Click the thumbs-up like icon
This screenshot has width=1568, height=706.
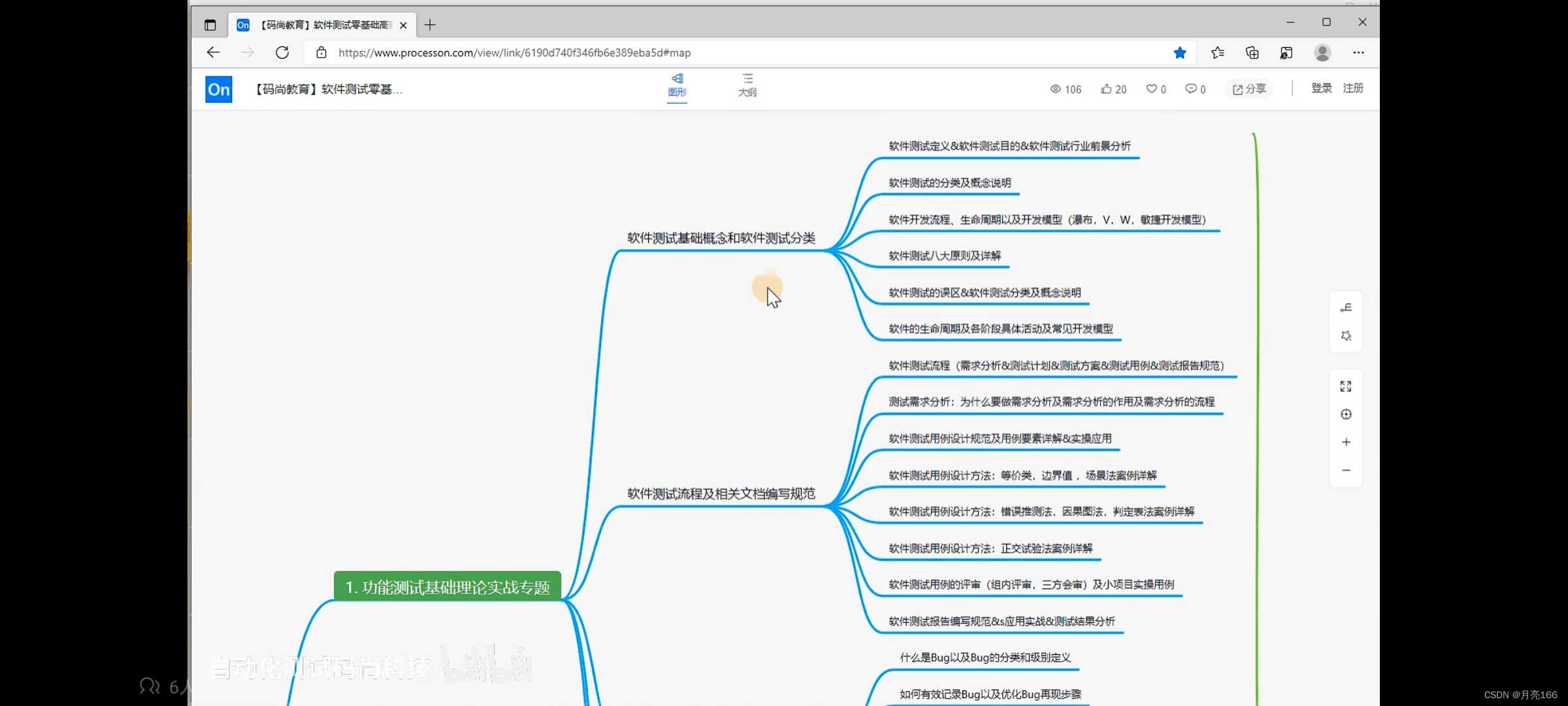point(1106,89)
